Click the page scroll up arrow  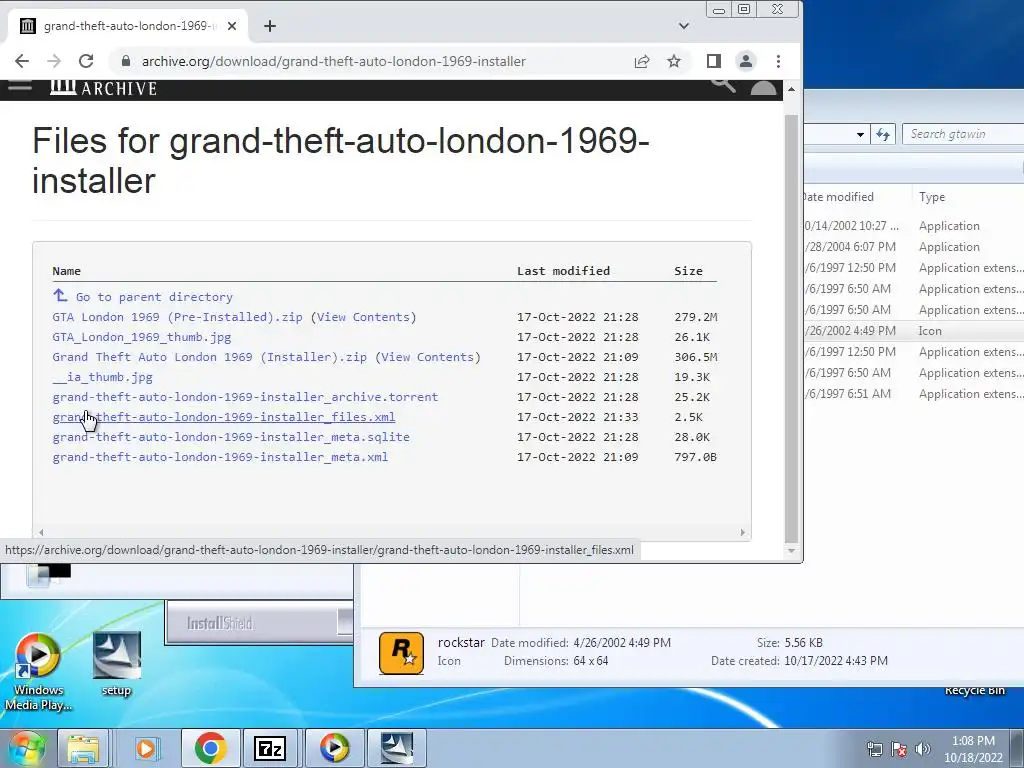(792, 89)
